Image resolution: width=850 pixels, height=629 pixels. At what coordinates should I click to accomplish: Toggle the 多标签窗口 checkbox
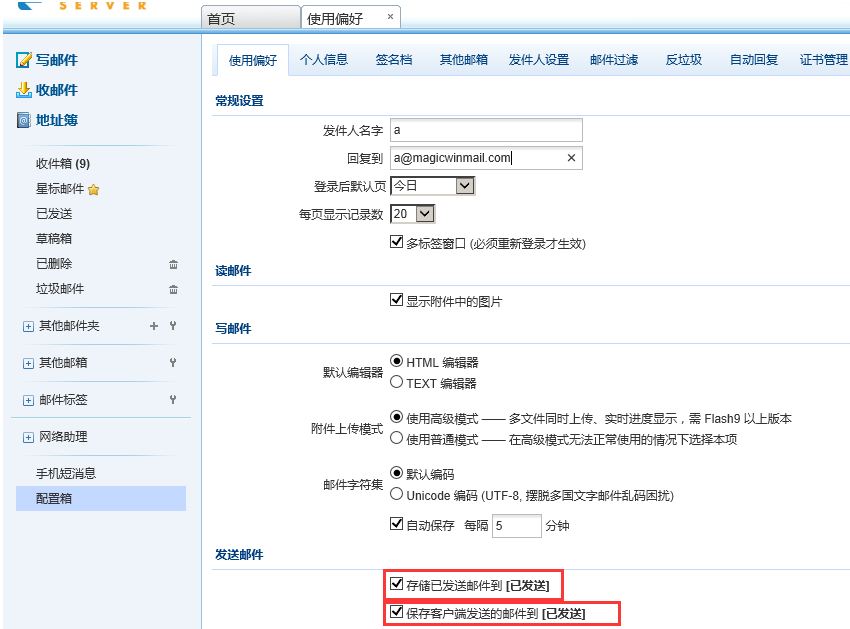click(x=396, y=243)
